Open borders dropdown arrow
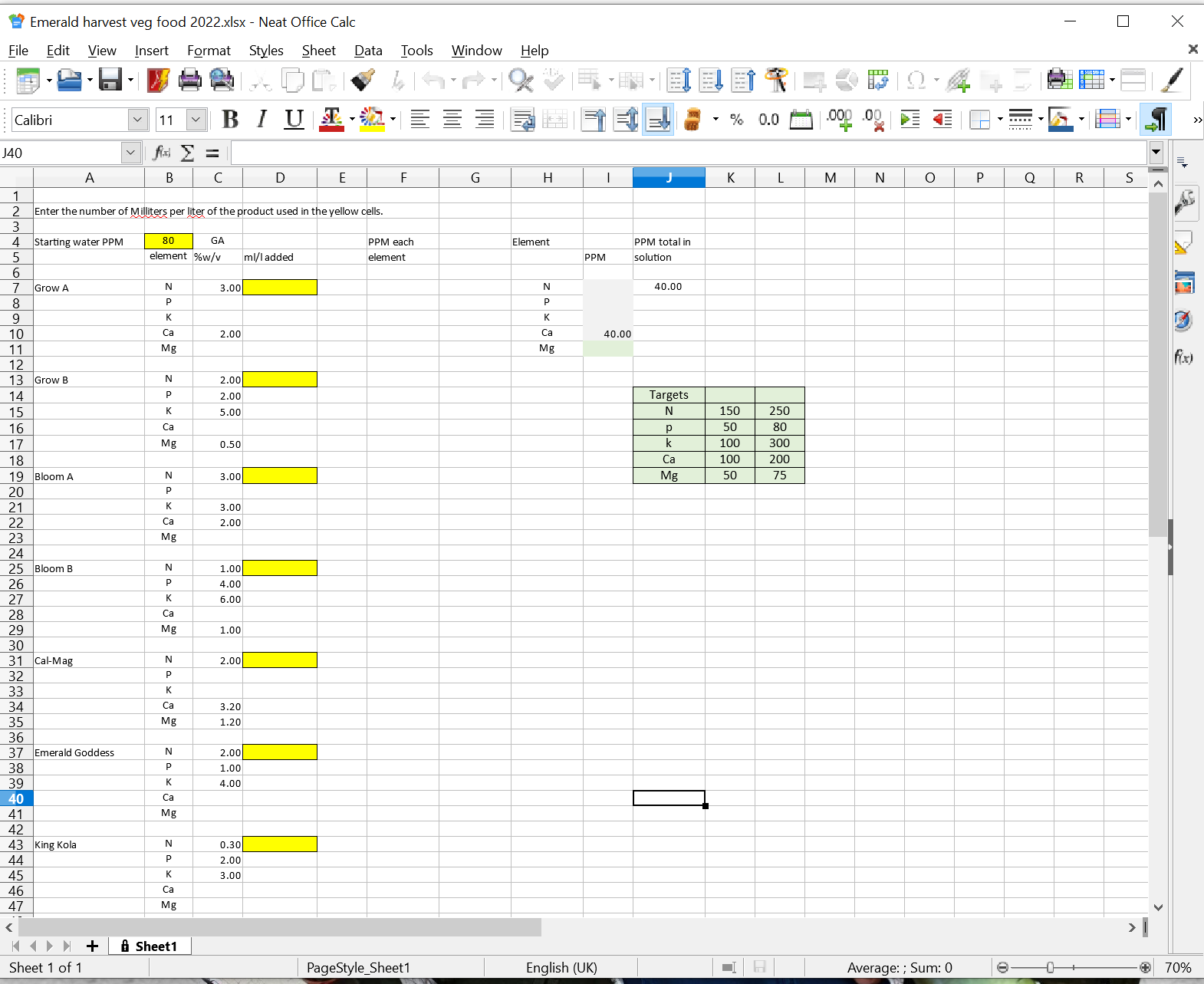 tap(1000, 120)
